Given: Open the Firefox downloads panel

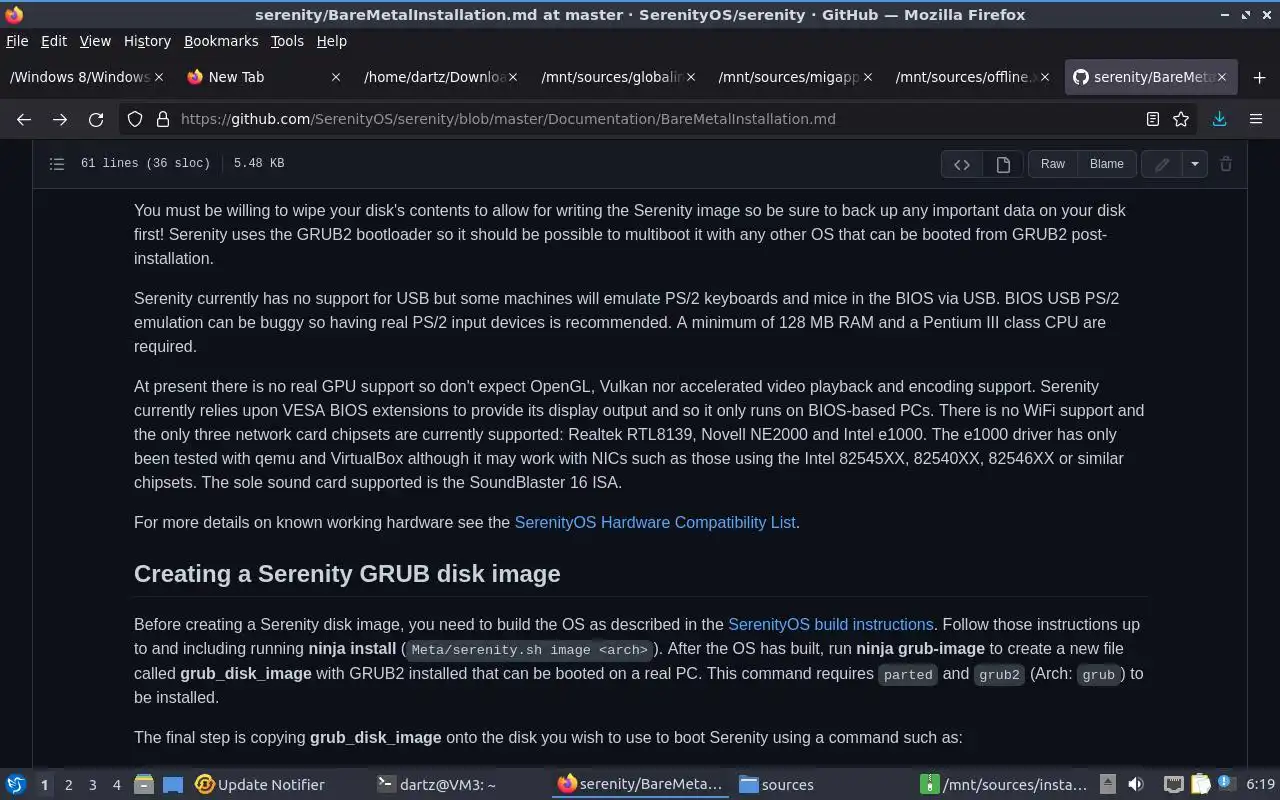Looking at the screenshot, I should [x=1219, y=119].
